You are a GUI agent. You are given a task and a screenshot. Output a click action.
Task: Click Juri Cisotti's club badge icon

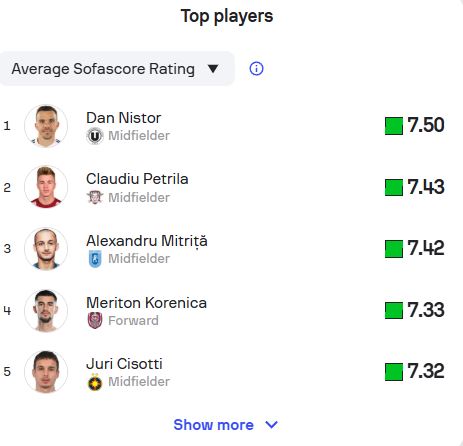[x=95, y=382]
